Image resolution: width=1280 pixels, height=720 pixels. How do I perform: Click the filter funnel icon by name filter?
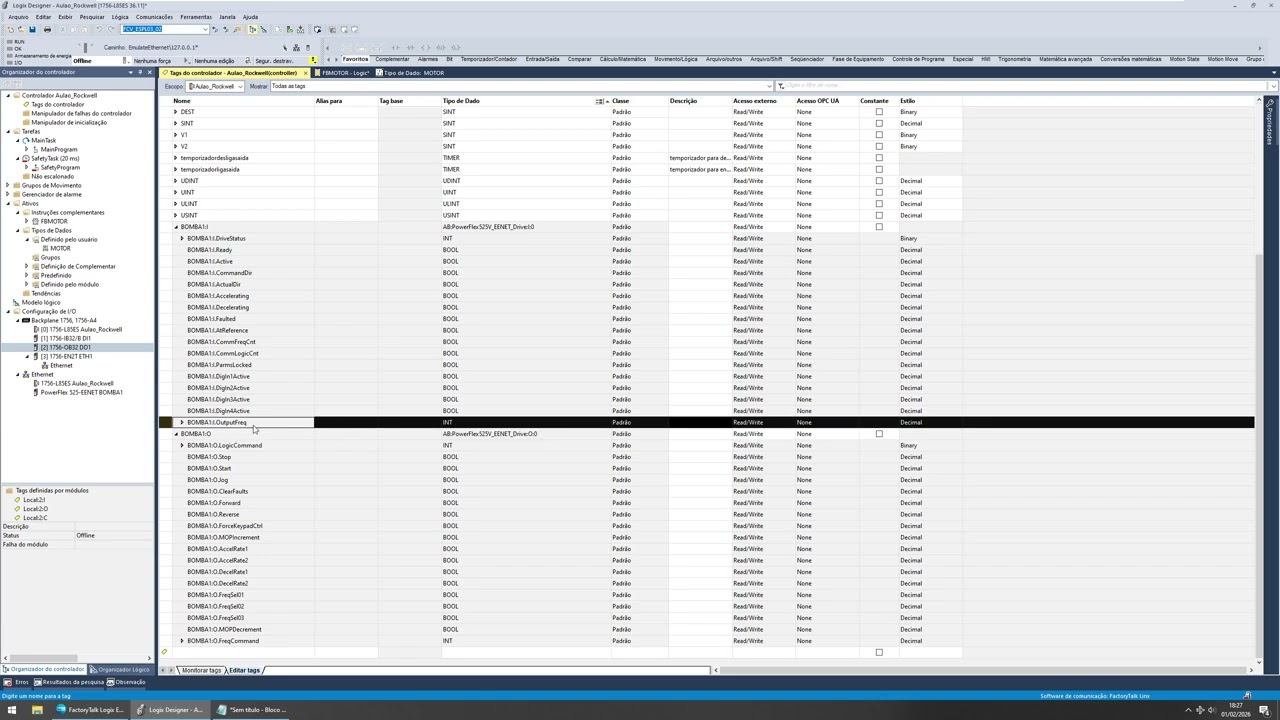coord(781,86)
